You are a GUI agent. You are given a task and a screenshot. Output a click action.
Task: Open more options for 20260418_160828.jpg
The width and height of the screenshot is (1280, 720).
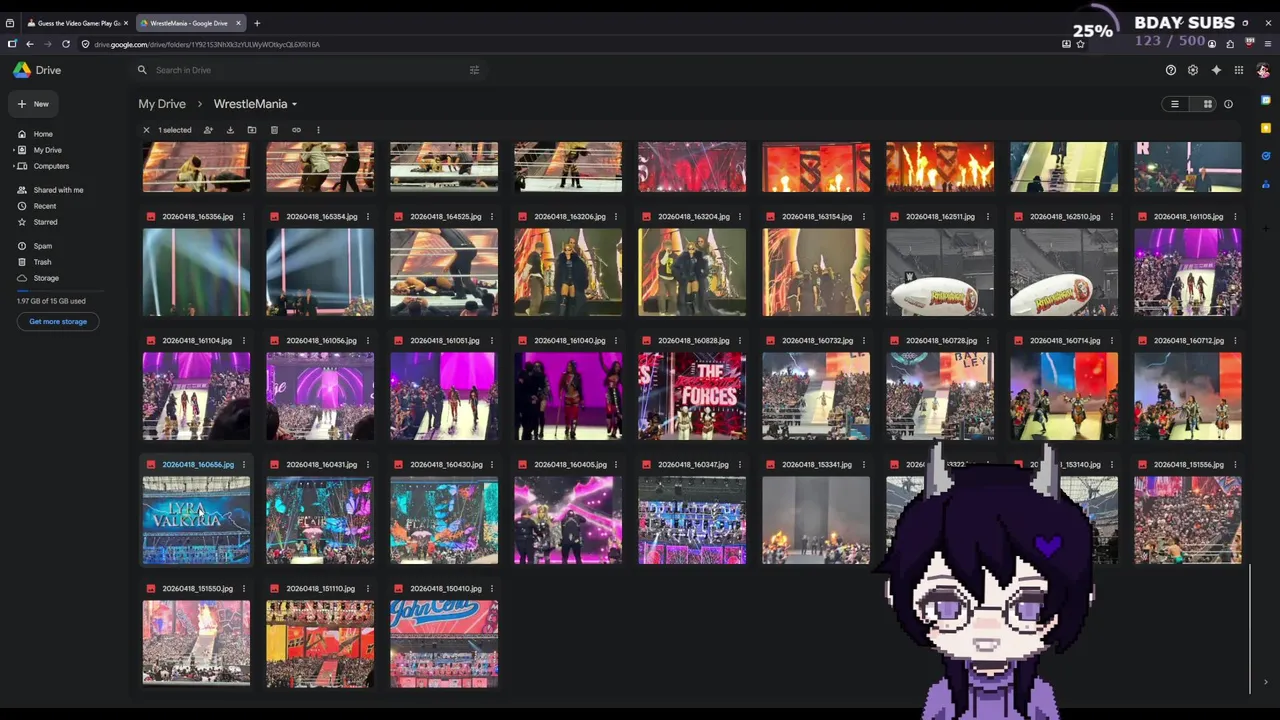(x=739, y=341)
